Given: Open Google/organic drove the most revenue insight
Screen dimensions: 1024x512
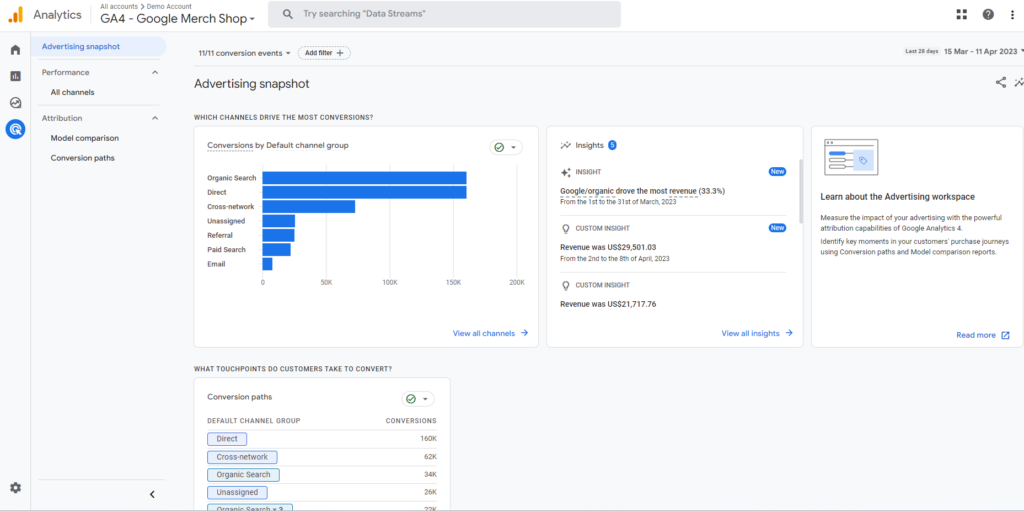Looking at the screenshot, I should 643,191.
